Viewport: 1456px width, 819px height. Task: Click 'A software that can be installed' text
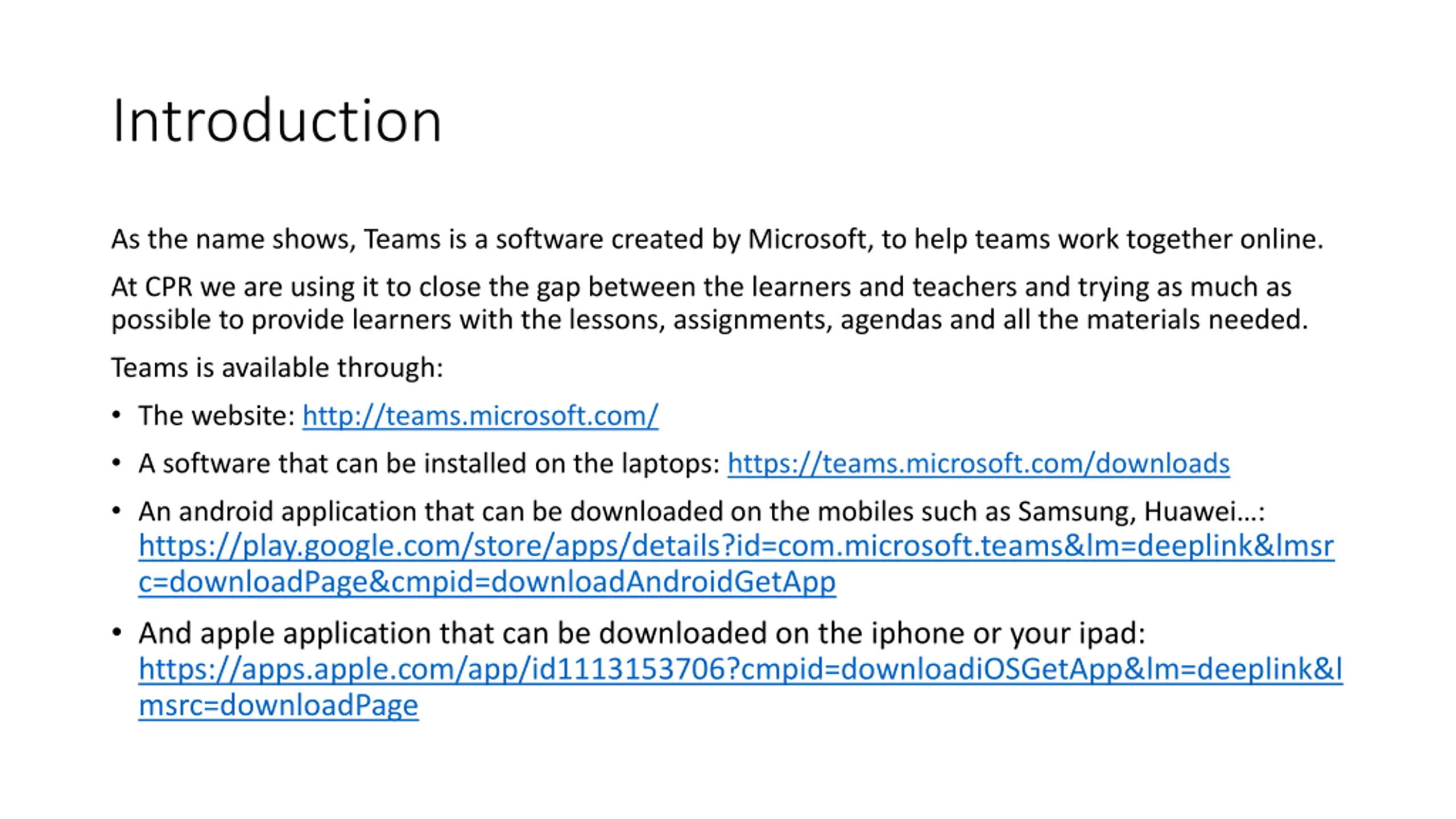429,463
